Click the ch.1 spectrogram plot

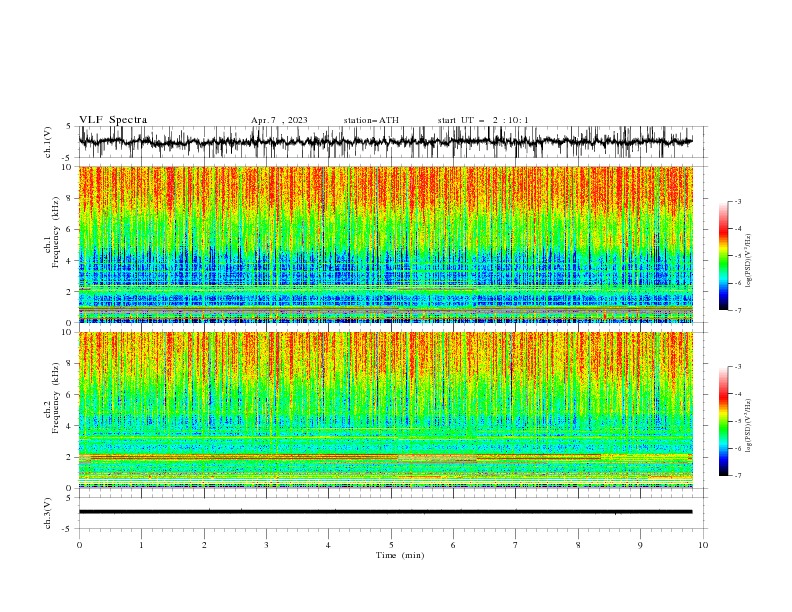point(385,244)
